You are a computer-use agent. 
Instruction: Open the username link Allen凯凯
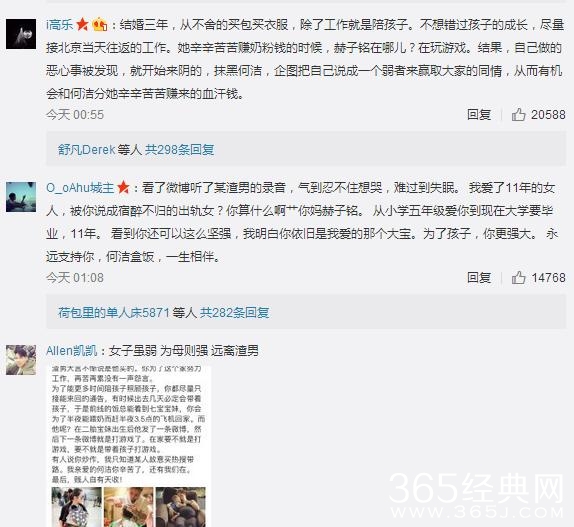coord(72,350)
